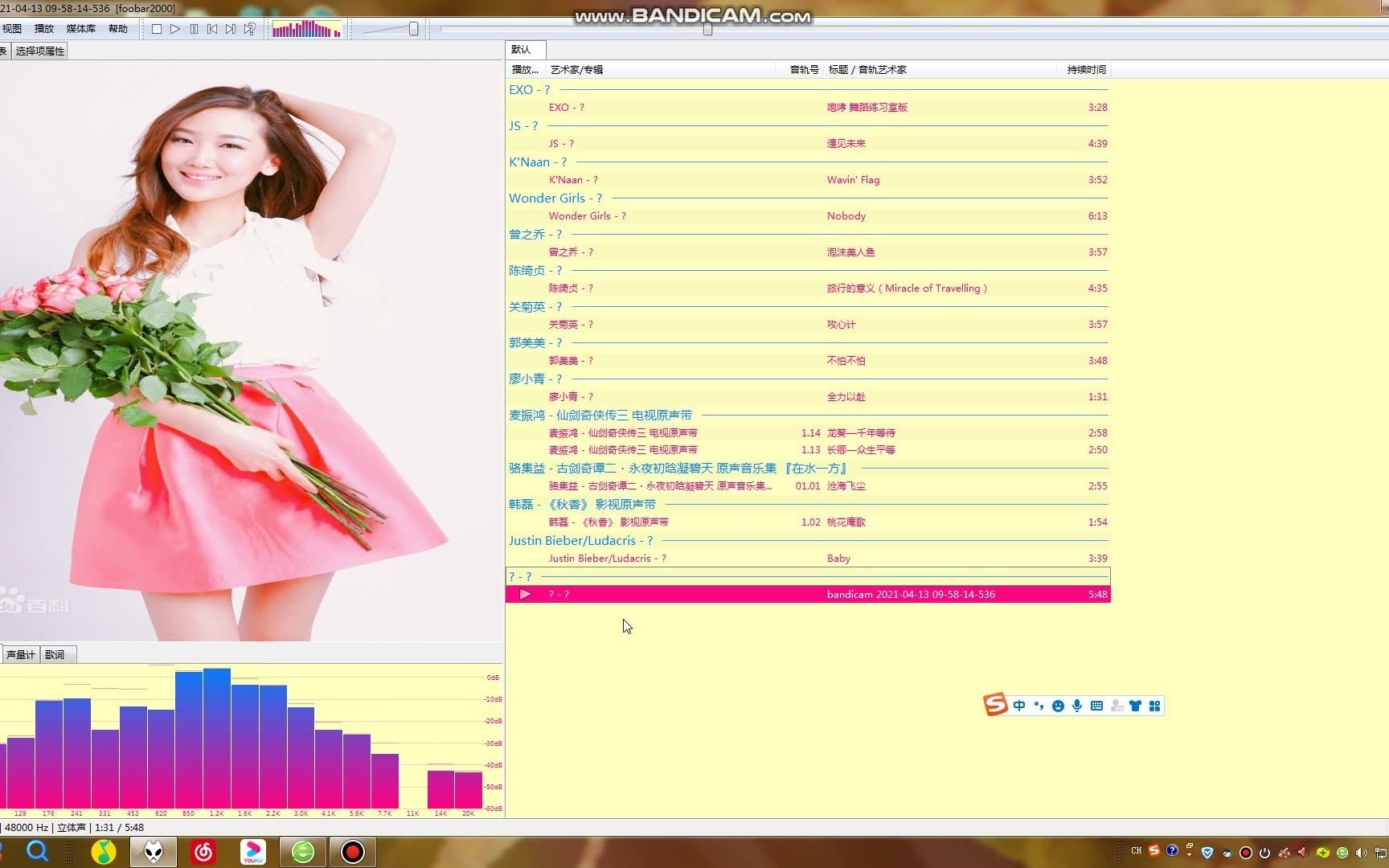Viewport: 1389px width, 868px height.
Task: Sort by the 音轨号 column header
Action: pos(800,70)
